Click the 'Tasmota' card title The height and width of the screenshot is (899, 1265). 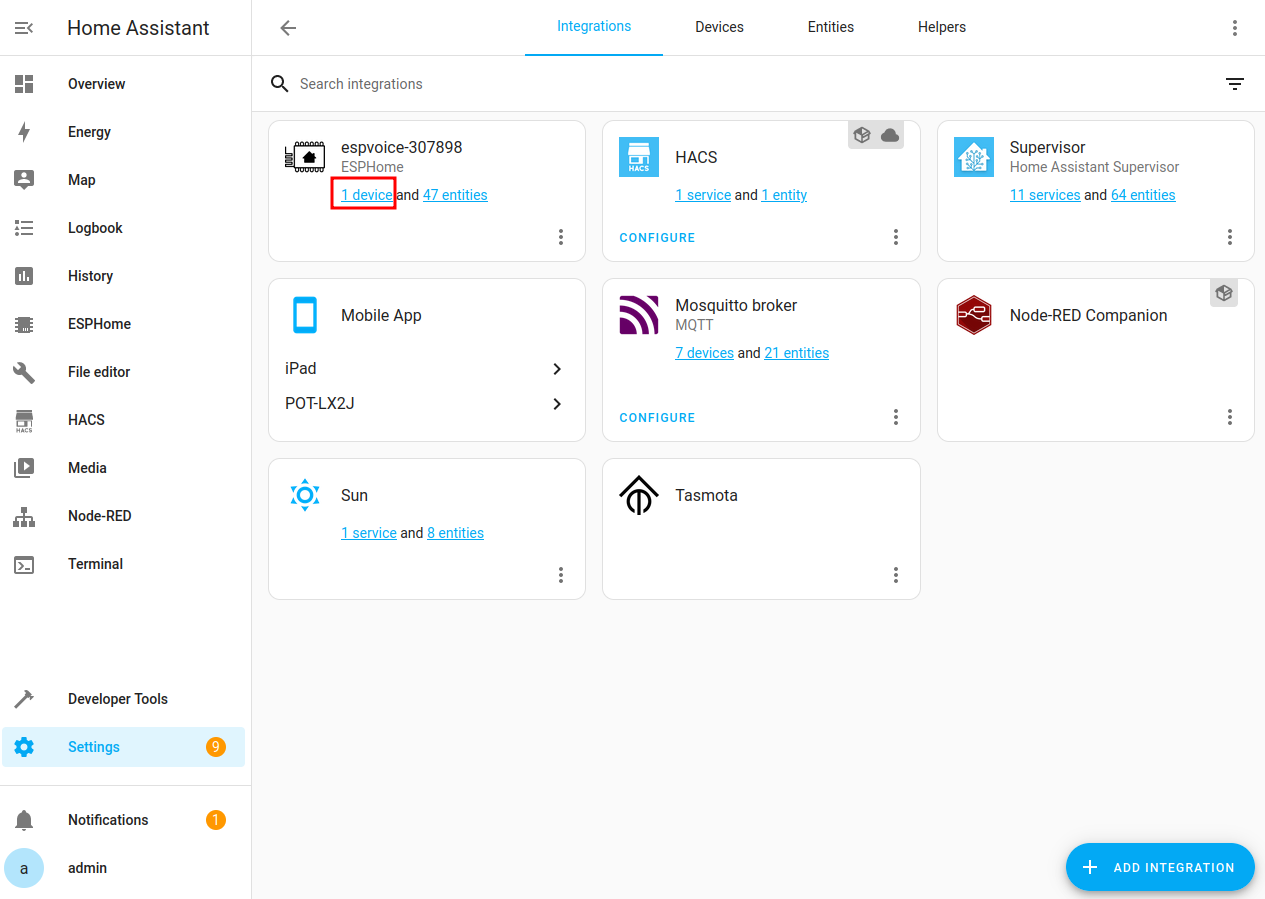click(706, 495)
